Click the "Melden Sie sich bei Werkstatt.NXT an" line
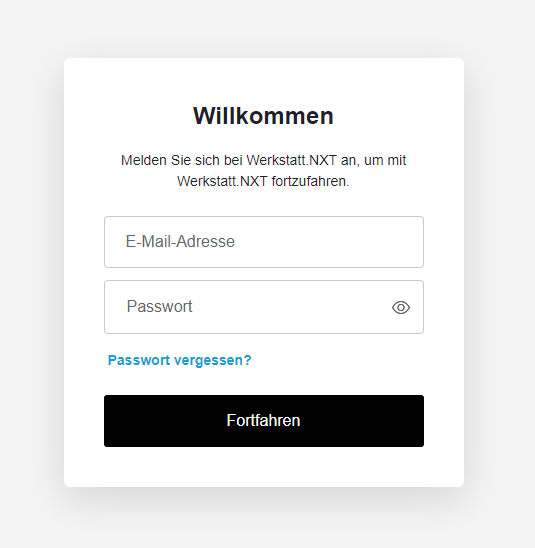 click(238, 160)
